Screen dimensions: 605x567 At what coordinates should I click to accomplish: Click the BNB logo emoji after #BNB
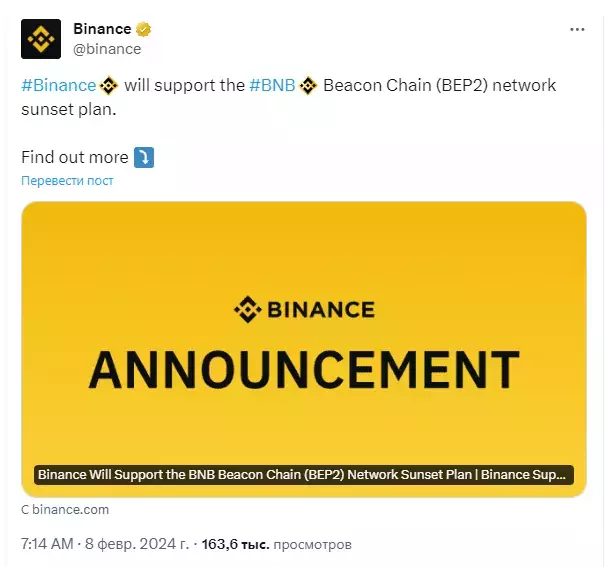pos(308,86)
